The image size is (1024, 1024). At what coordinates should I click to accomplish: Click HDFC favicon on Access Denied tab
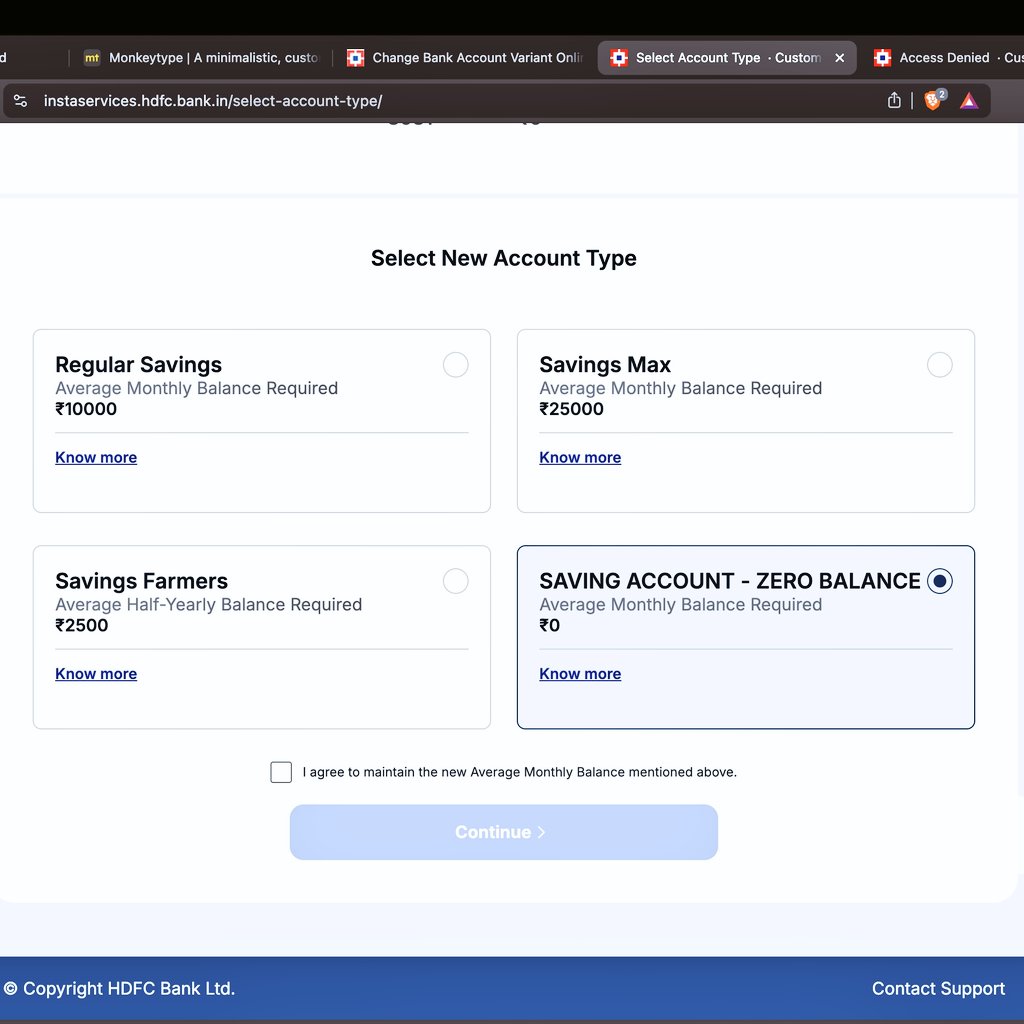[882, 57]
